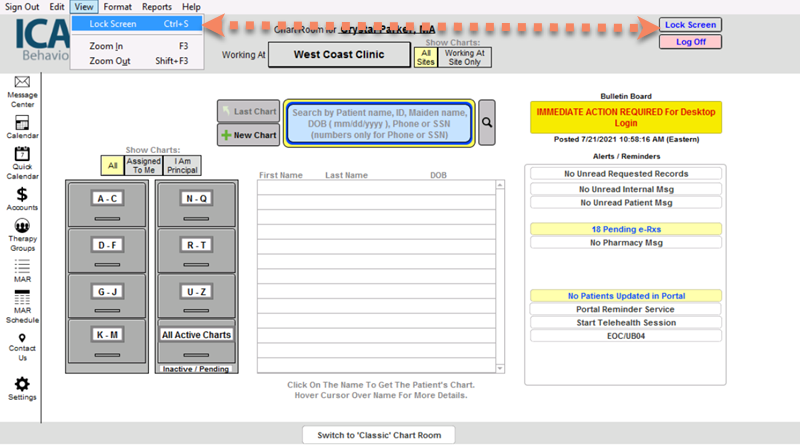The image size is (800, 448).
Task: Switch to 'Classic' Chart Room
Action: (379, 435)
